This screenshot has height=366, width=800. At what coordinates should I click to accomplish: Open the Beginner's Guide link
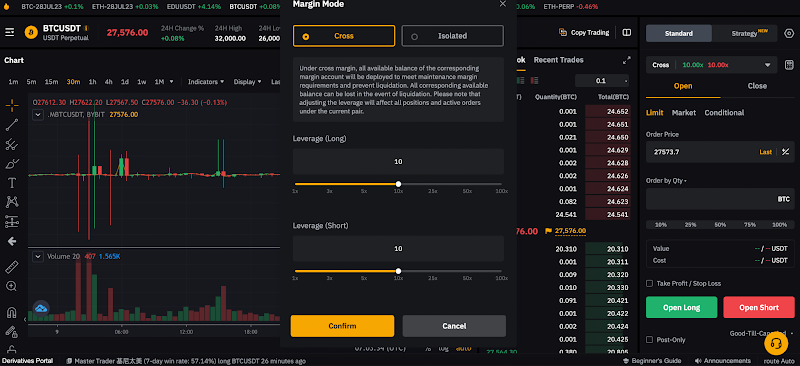[656, 361]
